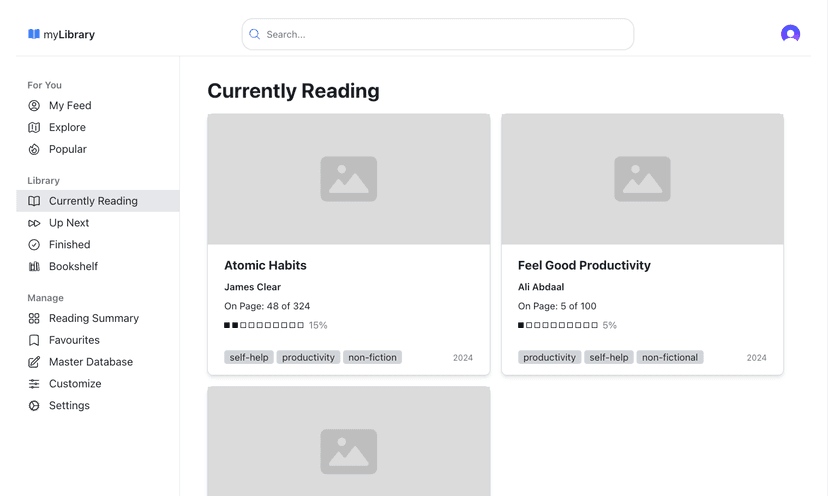The height and width of the screenshot is (496, 828).
Task: Click the Finished checkmark icon
Action: click(34, 245)
